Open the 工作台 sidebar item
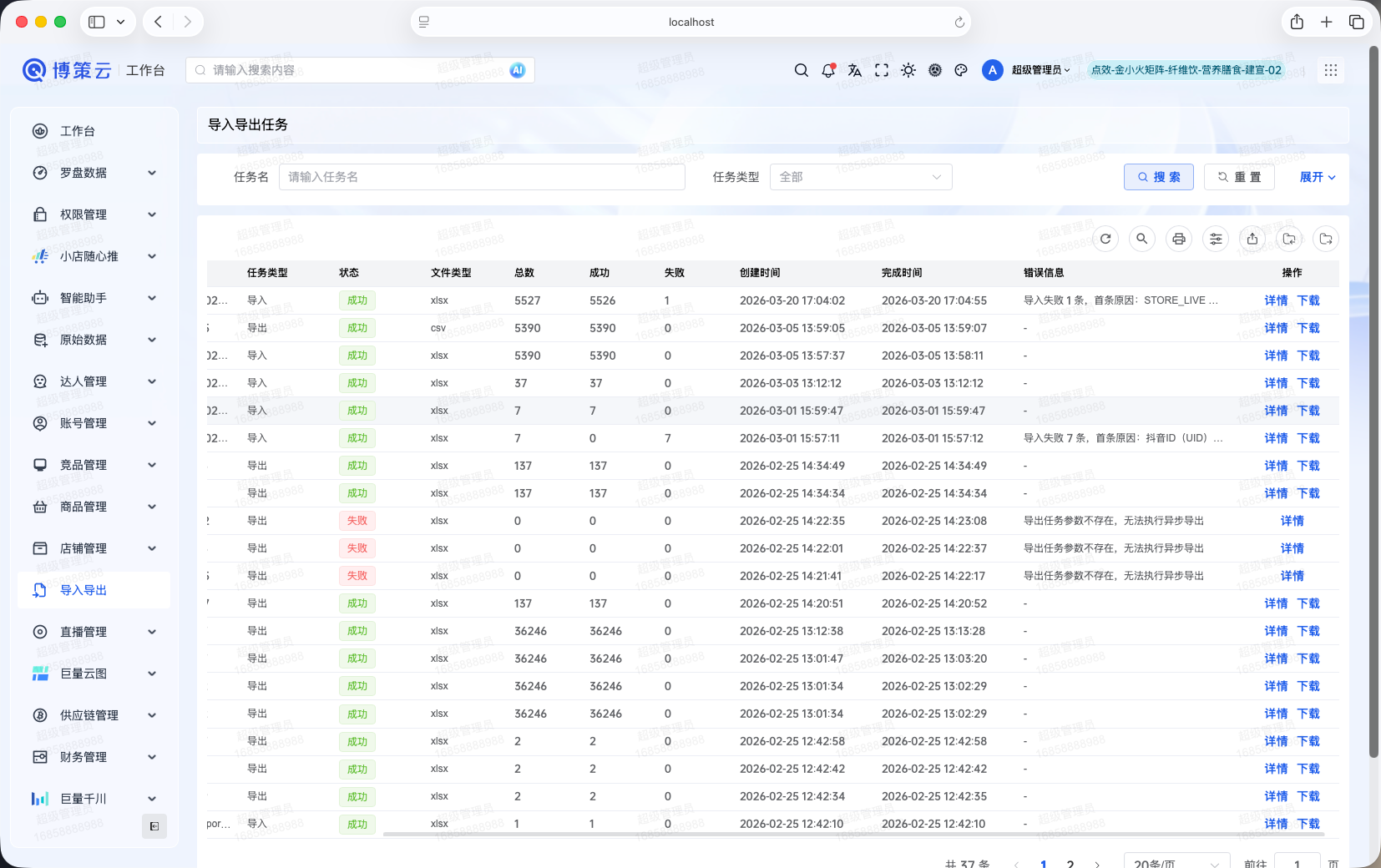This screenshot has width=1381, height=868. [x=94, y=131]
